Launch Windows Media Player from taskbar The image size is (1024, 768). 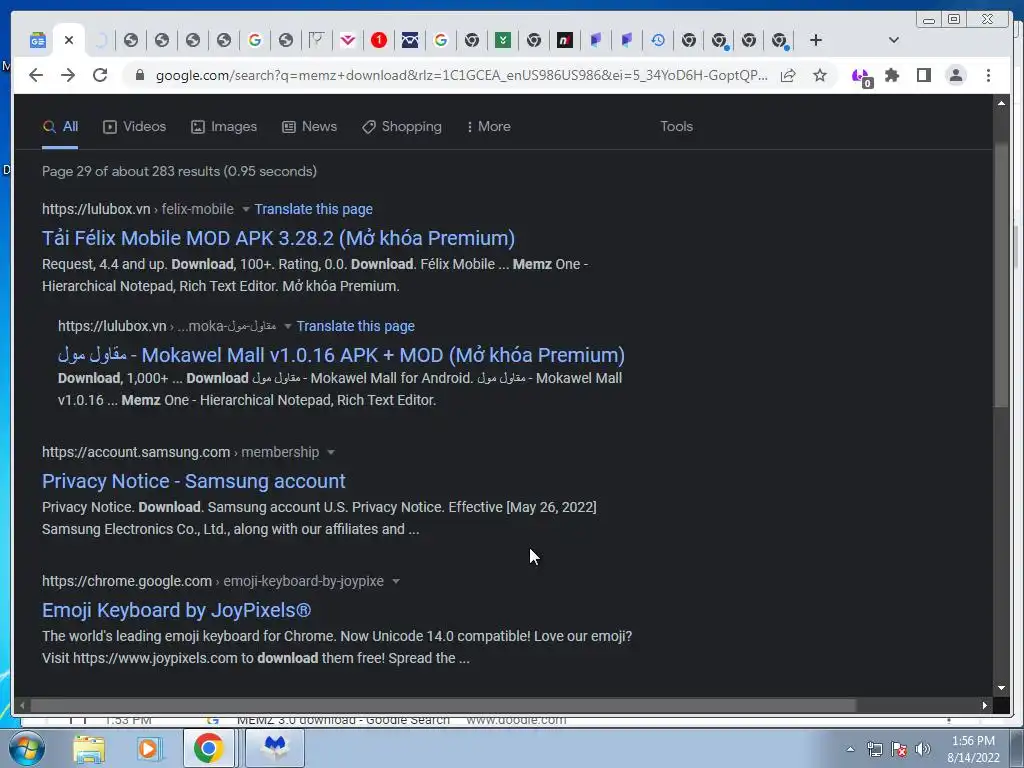pyautogui.click(x=149, y=748)
